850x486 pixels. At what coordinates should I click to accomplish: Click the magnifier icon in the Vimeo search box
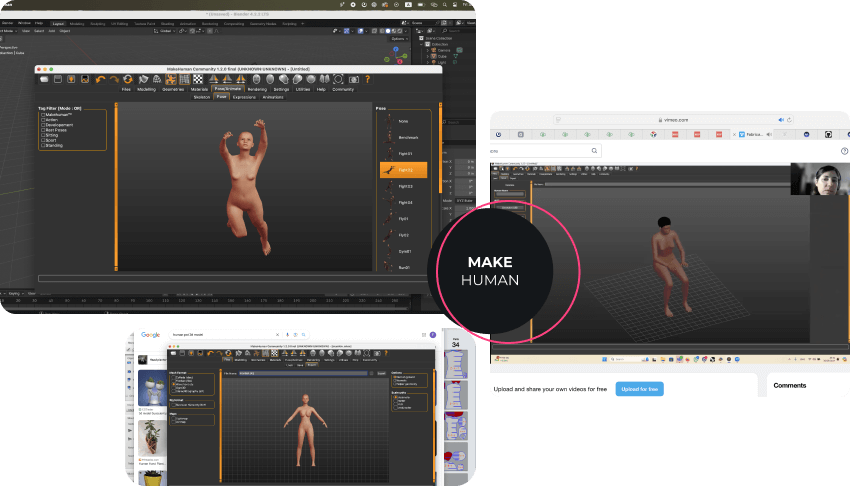click(595, 151)
